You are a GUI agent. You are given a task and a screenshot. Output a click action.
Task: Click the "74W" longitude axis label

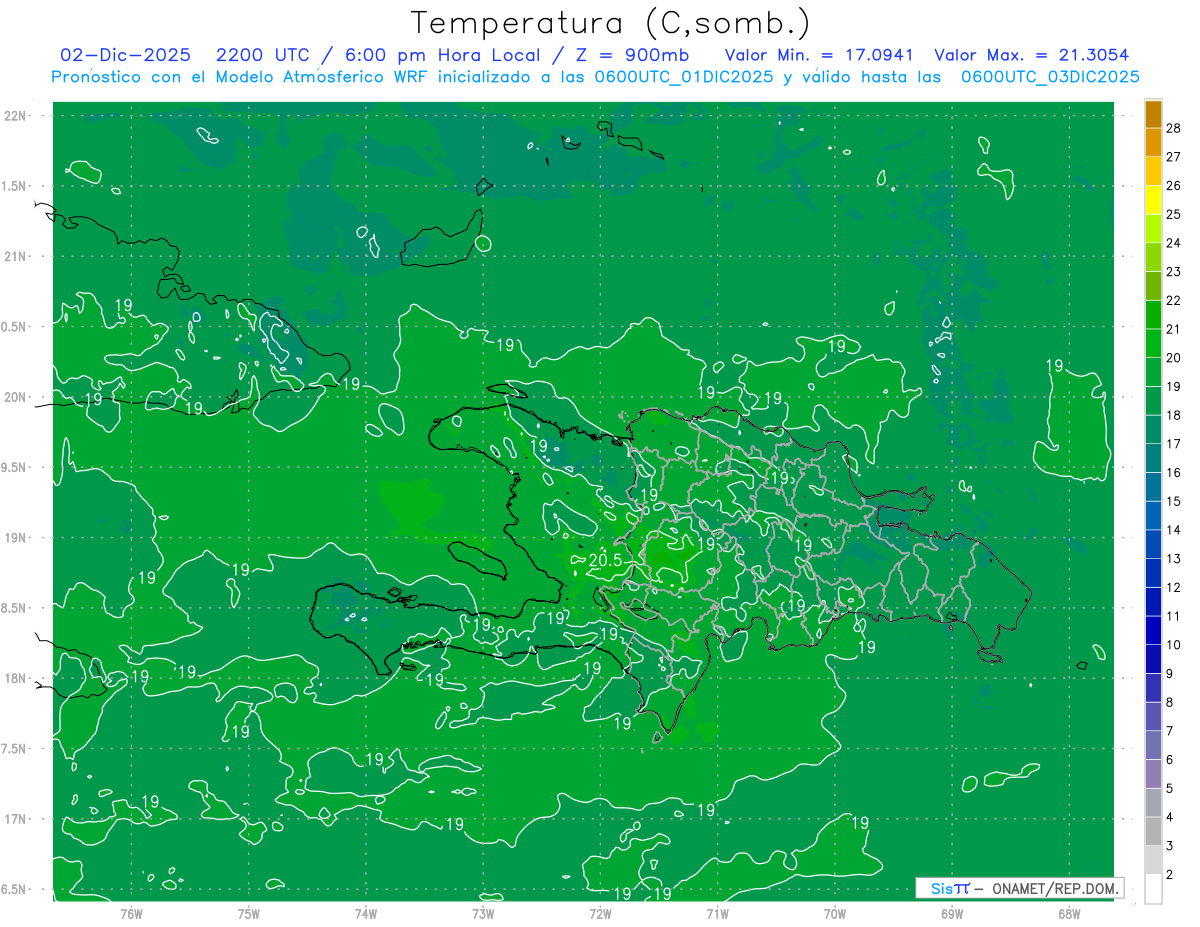(x=366, y=913)
